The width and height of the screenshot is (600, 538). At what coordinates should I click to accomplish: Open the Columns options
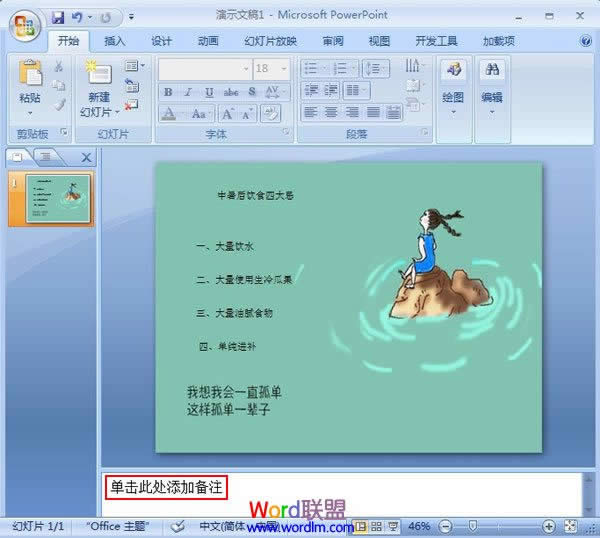point(356,90)
